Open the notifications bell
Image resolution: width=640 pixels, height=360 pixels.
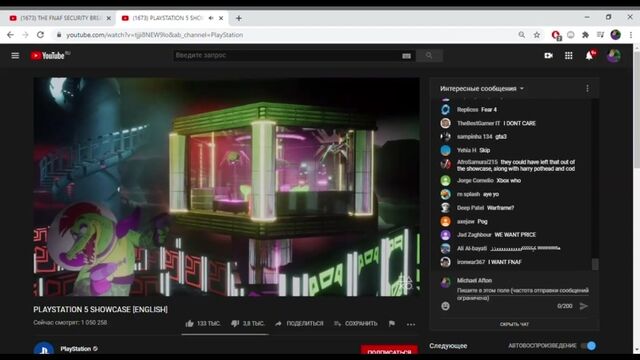point(589,56)
